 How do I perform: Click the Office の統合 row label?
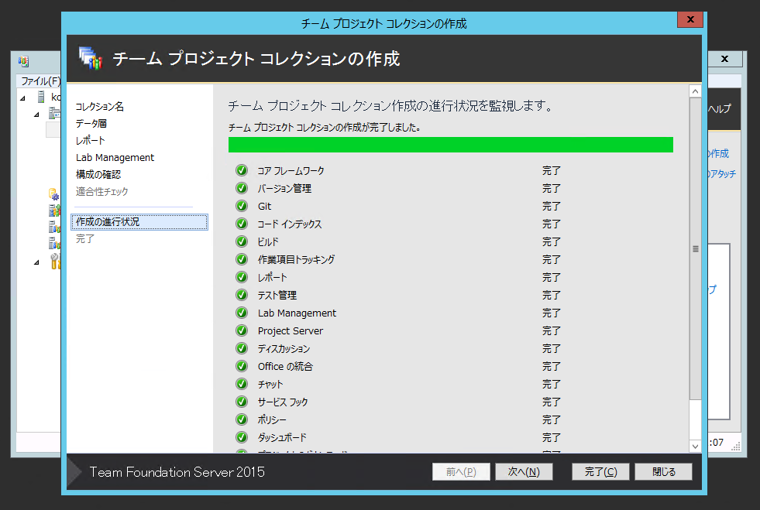[285, 366]
